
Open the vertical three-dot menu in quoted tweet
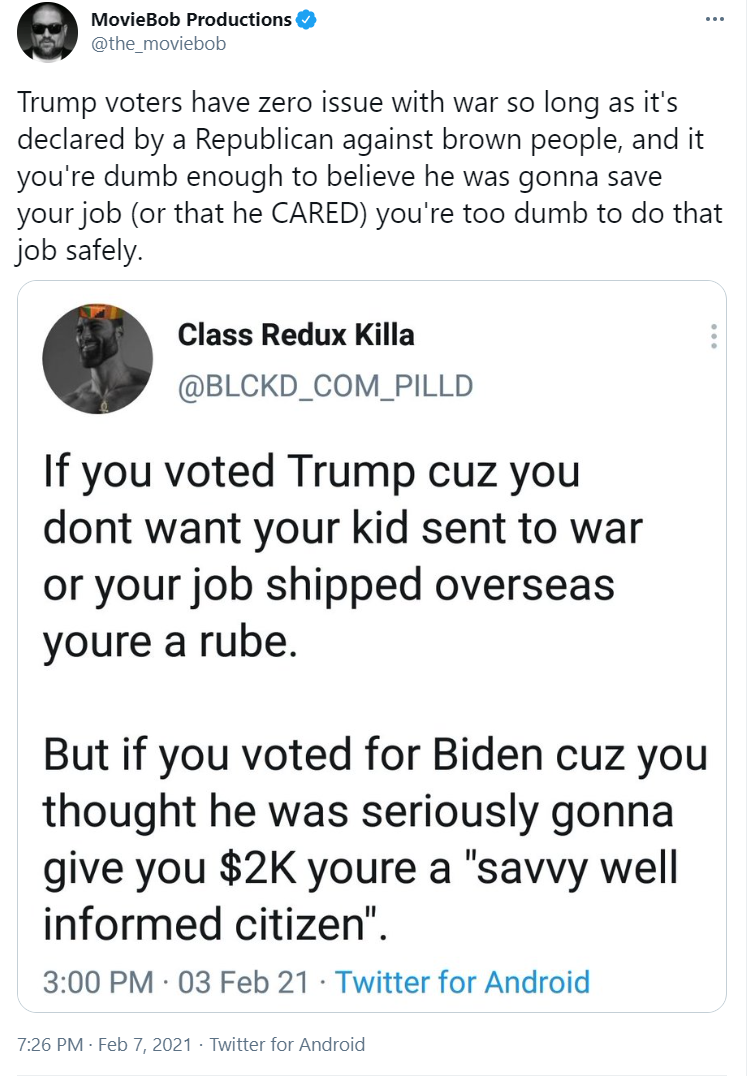[x=714, y=336]
